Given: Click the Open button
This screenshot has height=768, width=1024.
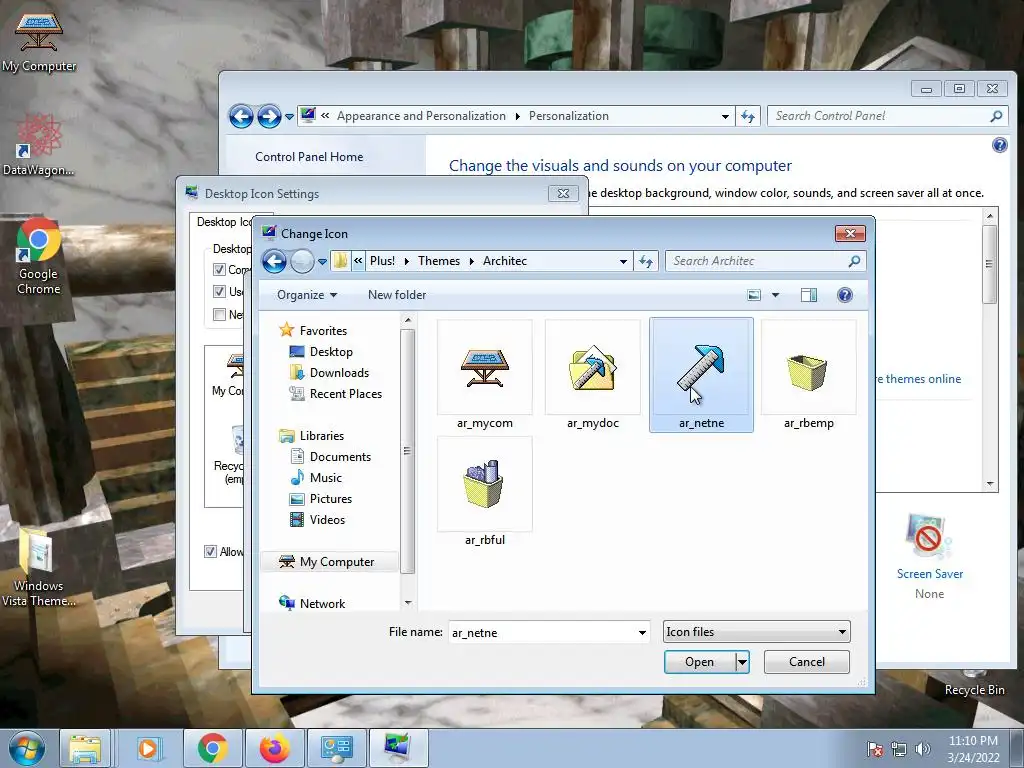Looking at the screenshot, I should click(x=699, y=662).
